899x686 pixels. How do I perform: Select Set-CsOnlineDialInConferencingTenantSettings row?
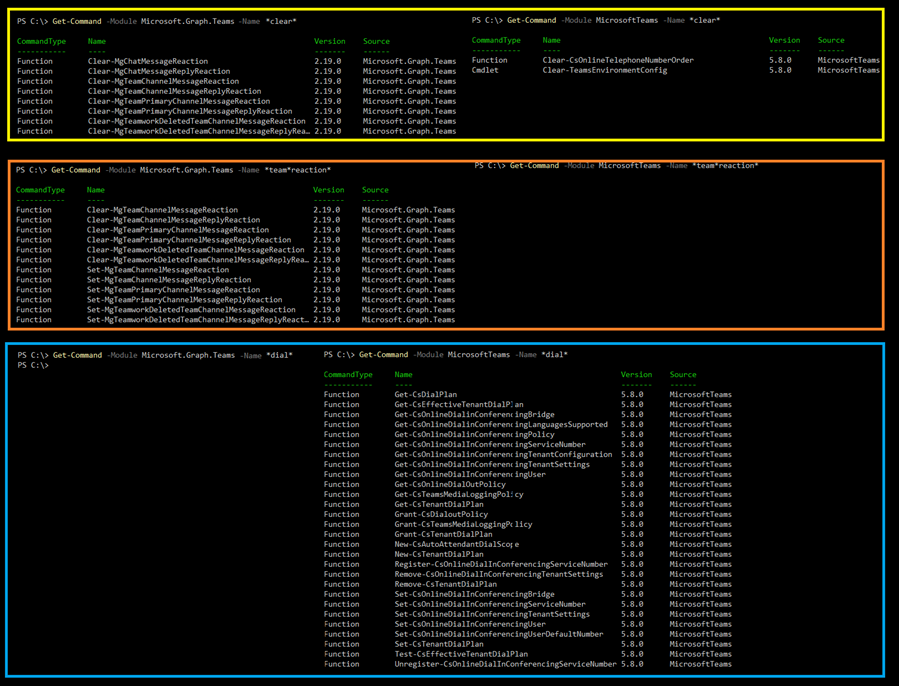[x=527, y=614]
